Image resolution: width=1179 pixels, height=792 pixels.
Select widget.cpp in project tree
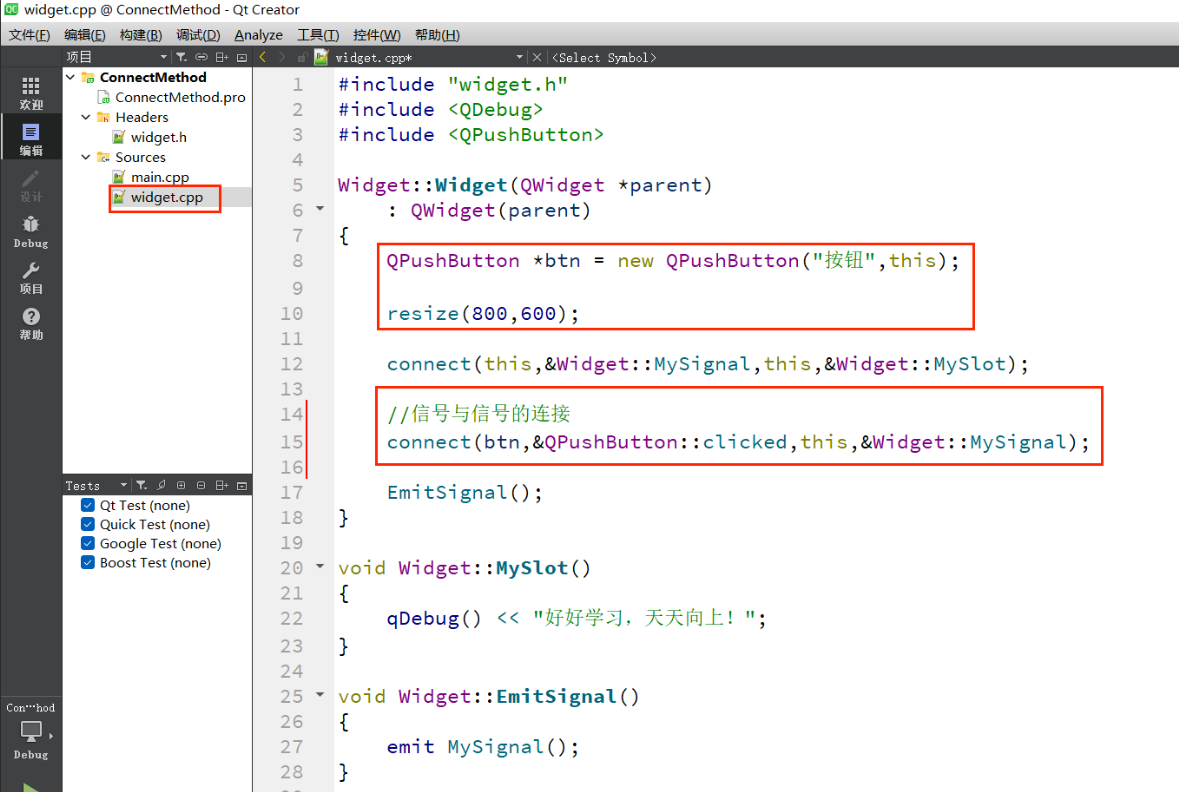[167, 197]
